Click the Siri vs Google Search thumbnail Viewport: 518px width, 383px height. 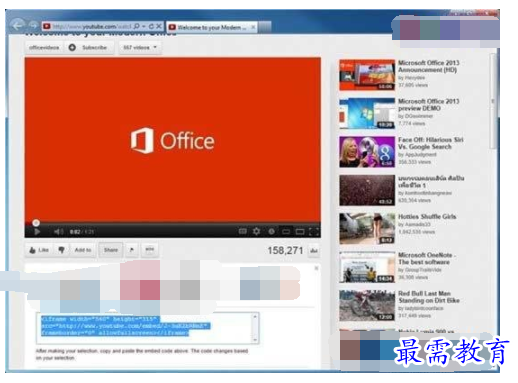367,152
